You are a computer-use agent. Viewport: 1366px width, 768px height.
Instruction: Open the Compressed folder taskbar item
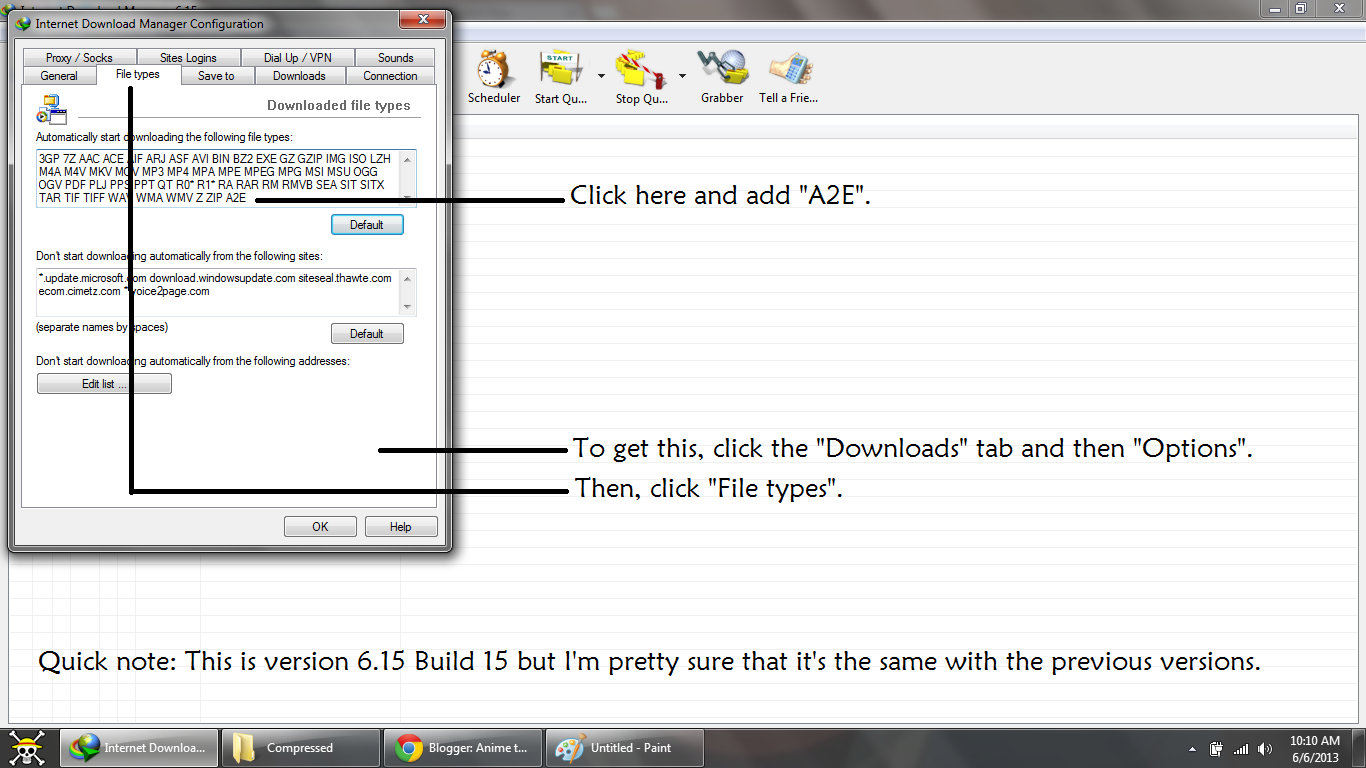299,748
